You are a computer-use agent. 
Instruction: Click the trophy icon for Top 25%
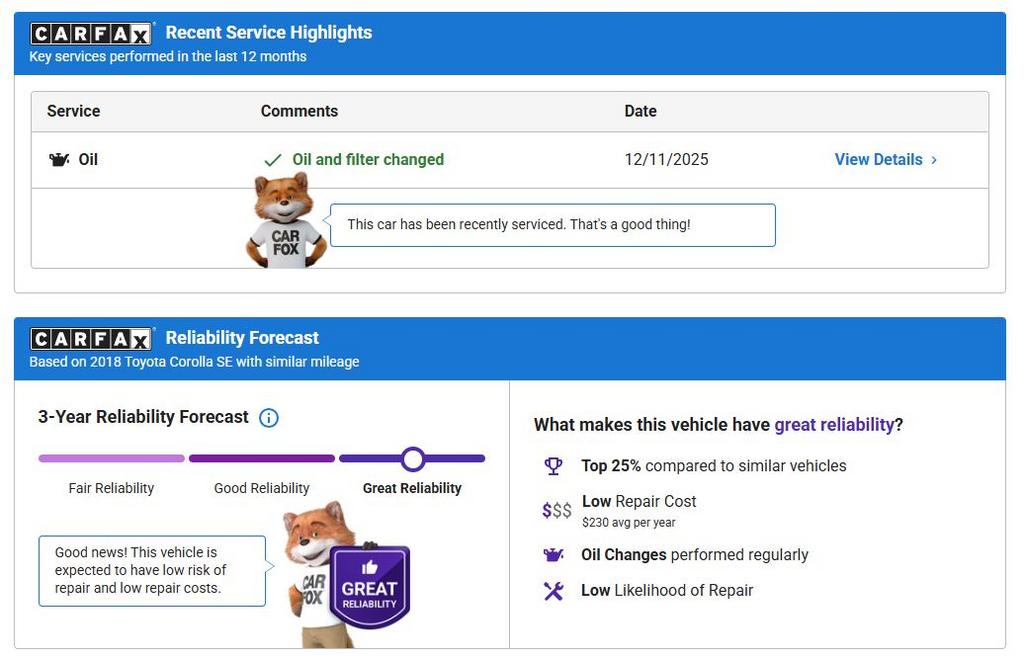click(553, 466)
